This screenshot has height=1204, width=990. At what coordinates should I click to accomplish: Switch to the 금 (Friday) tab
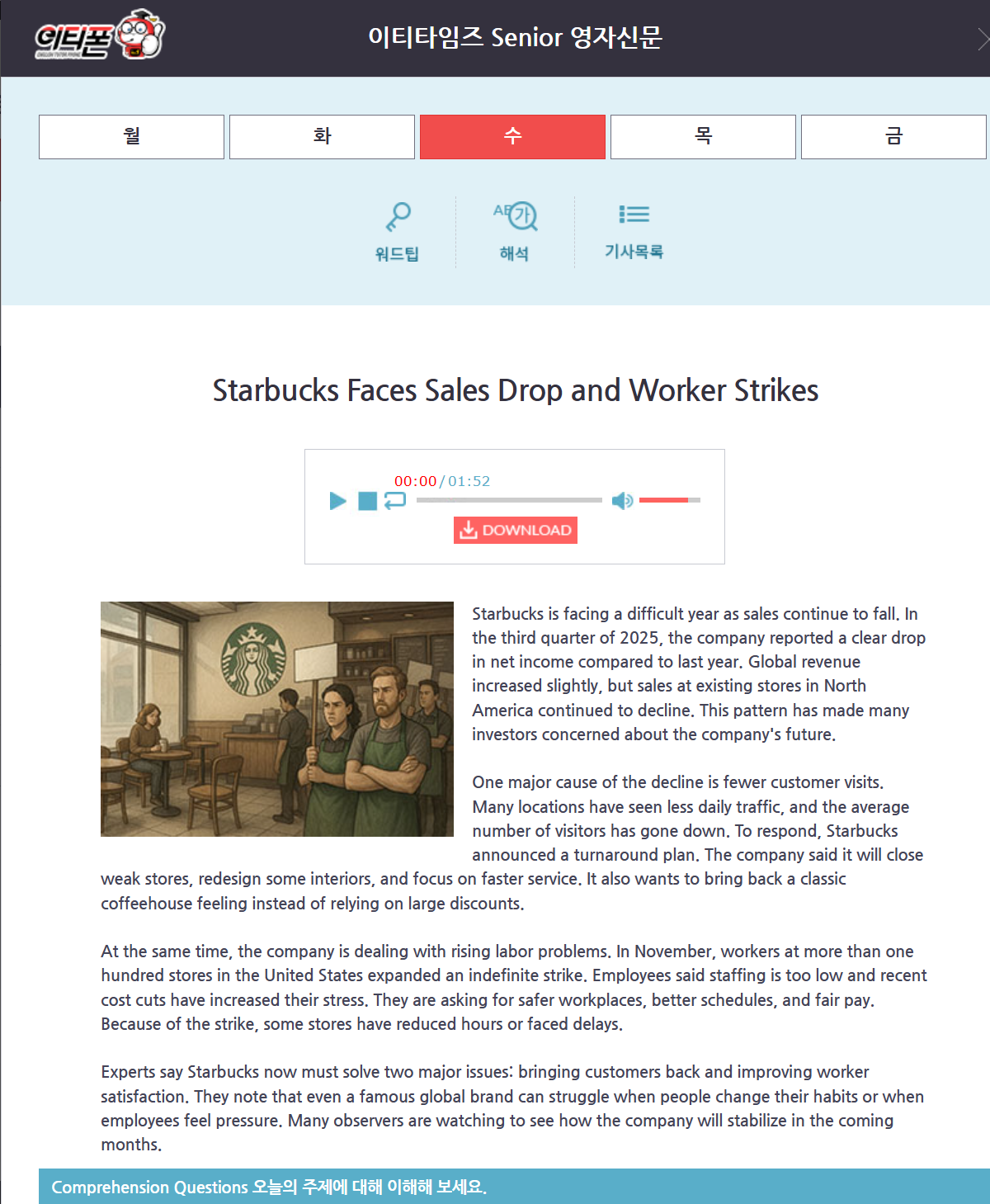click(893, 136)
